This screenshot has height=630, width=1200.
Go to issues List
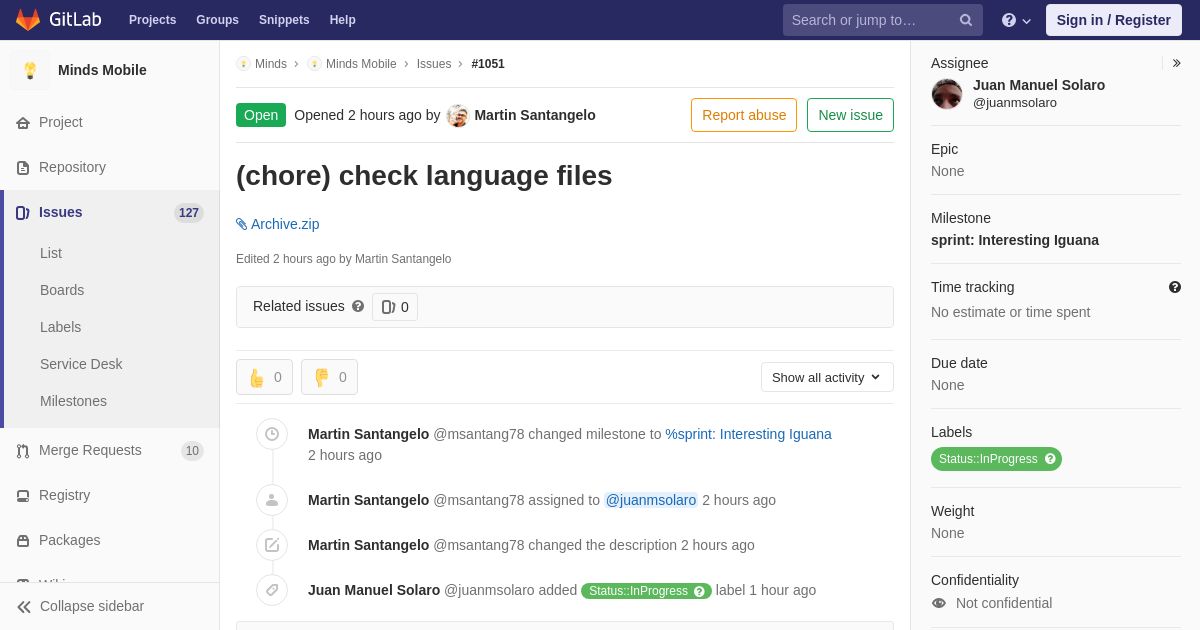[51, 253]
